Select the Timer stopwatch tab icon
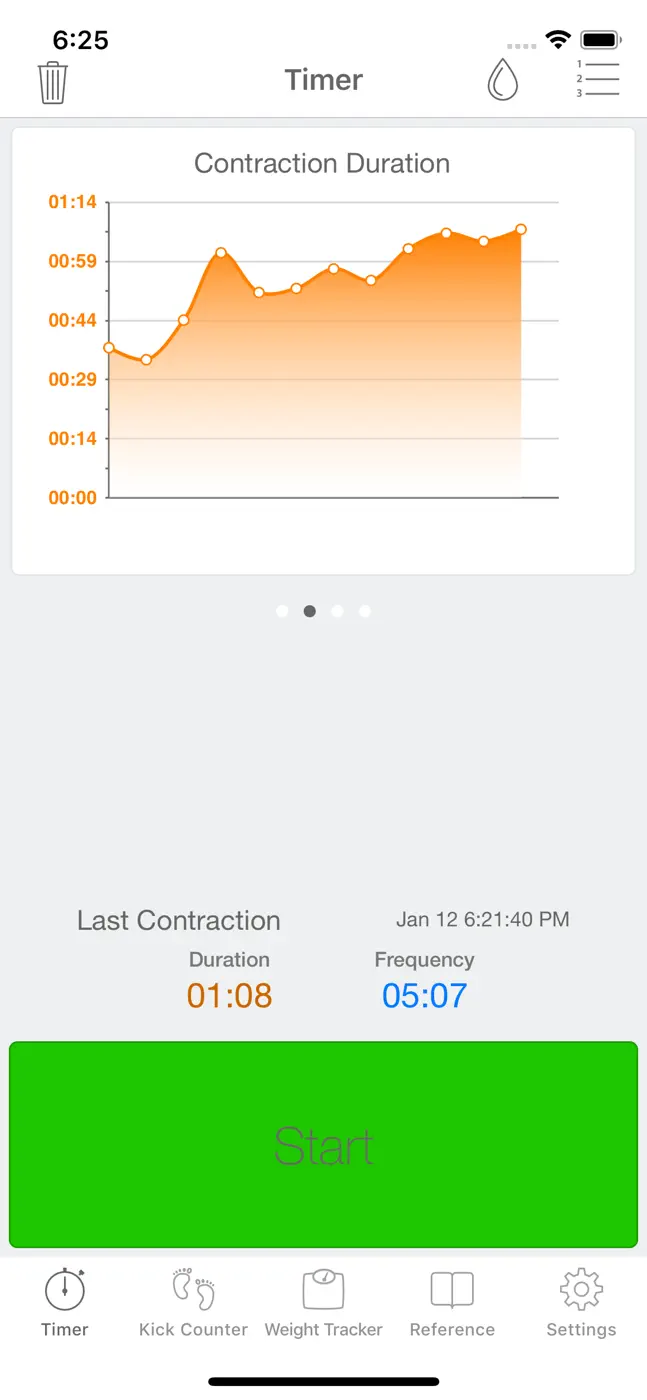Image resolution: width=647 pixels, height=1400 pixels. [65, 1289]
